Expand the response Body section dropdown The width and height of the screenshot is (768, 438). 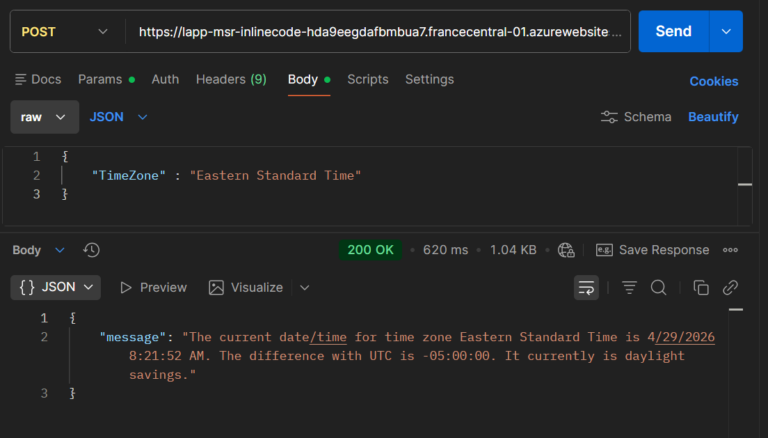[38, 250]
